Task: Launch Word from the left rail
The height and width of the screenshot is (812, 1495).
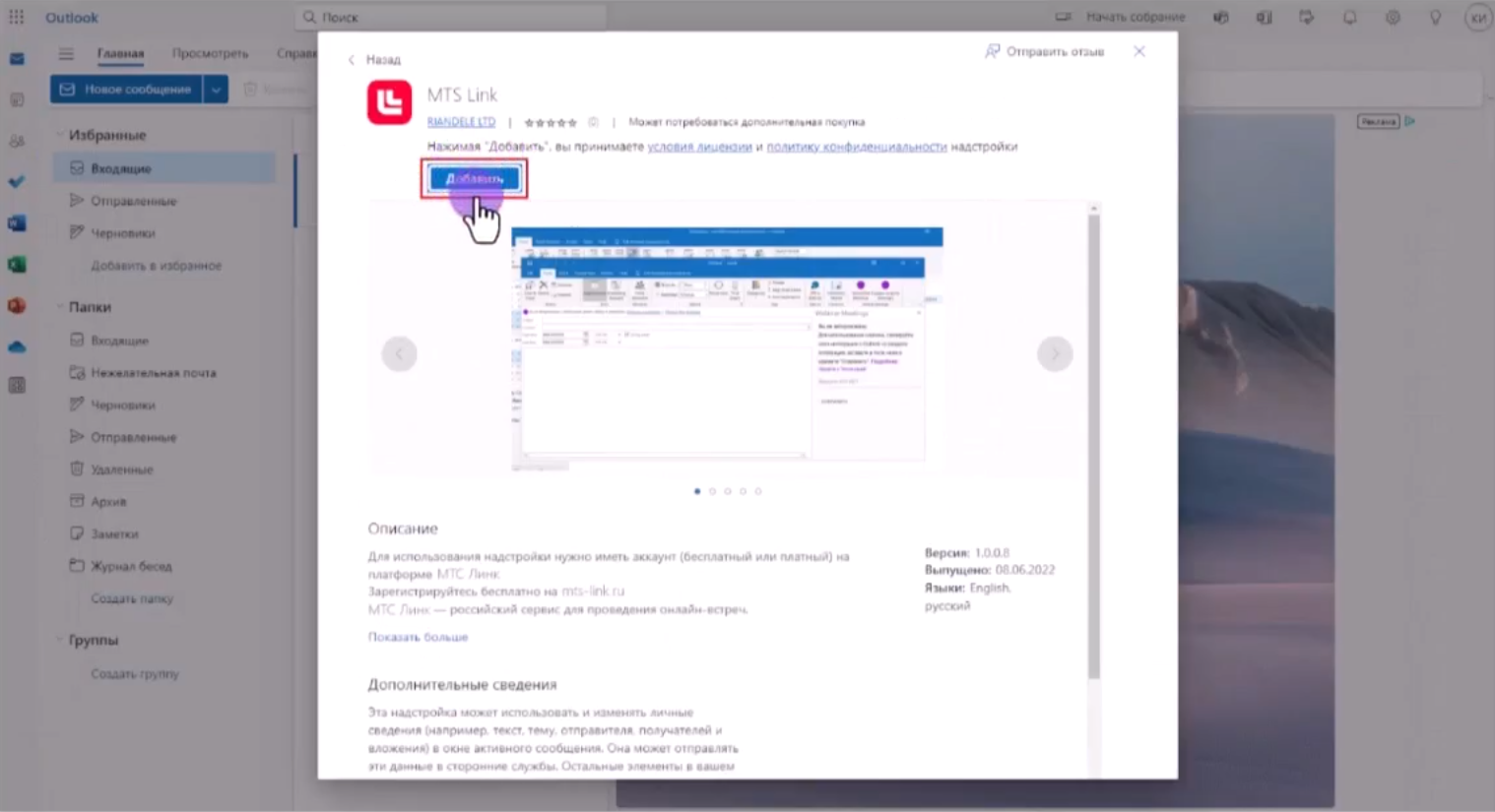Action: pos(17,223)
